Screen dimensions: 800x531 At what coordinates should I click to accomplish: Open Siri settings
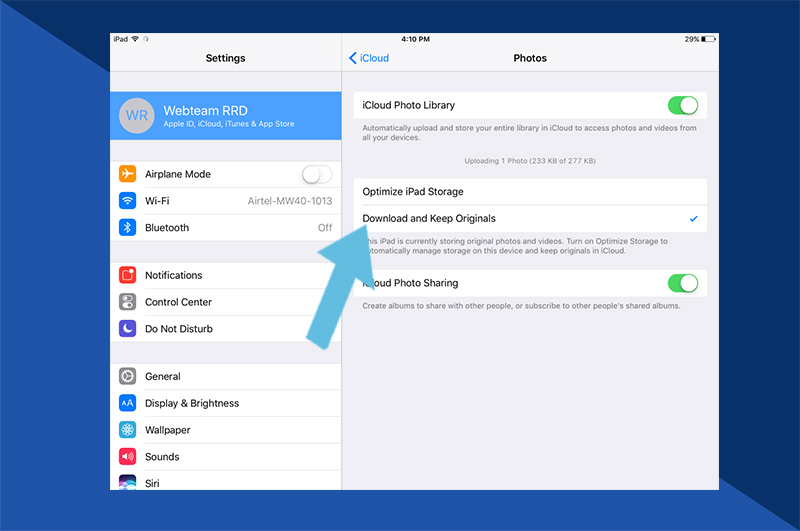point(226,481)
